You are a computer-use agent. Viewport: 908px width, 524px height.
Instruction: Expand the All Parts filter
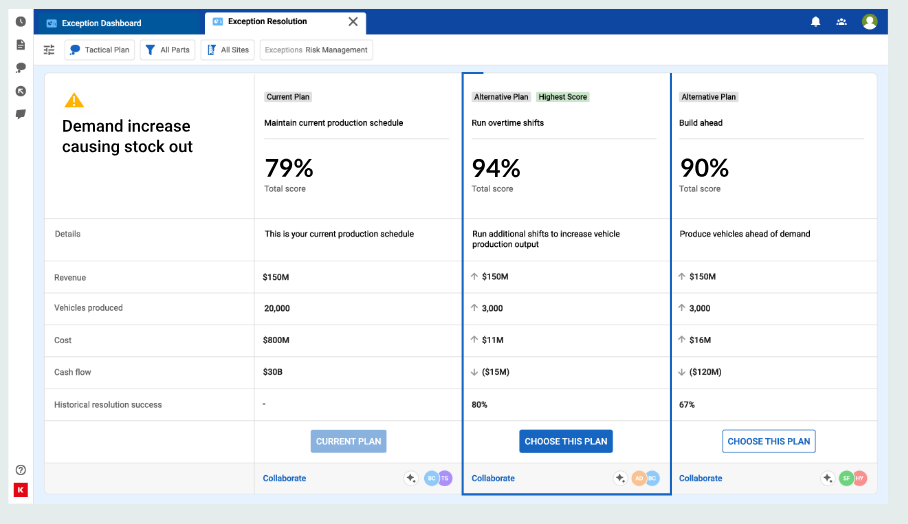(166, 50)
